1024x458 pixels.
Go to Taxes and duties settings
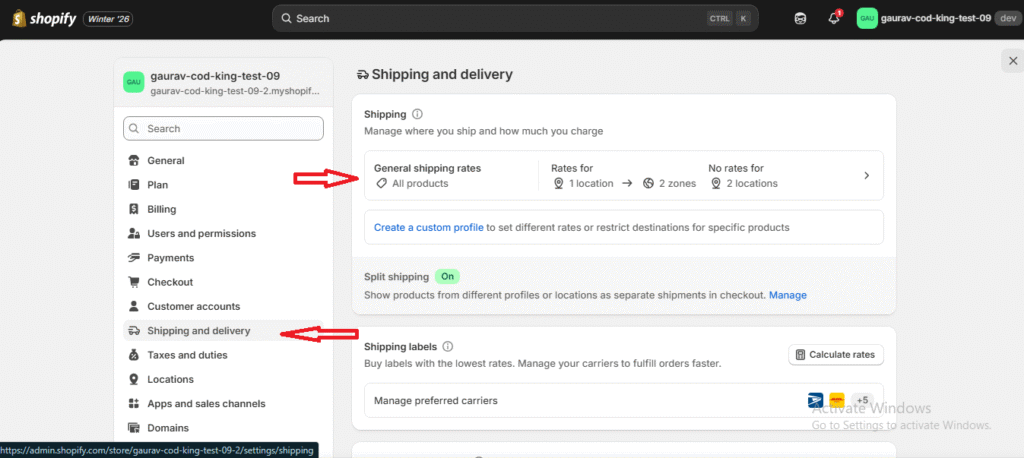[x=189, y=355]
